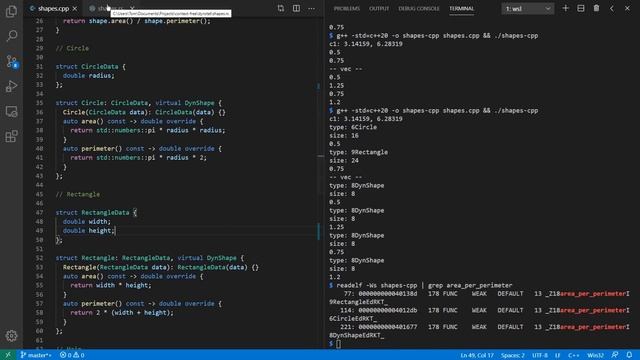Click the master branch indicator

[x=36, y=355]
